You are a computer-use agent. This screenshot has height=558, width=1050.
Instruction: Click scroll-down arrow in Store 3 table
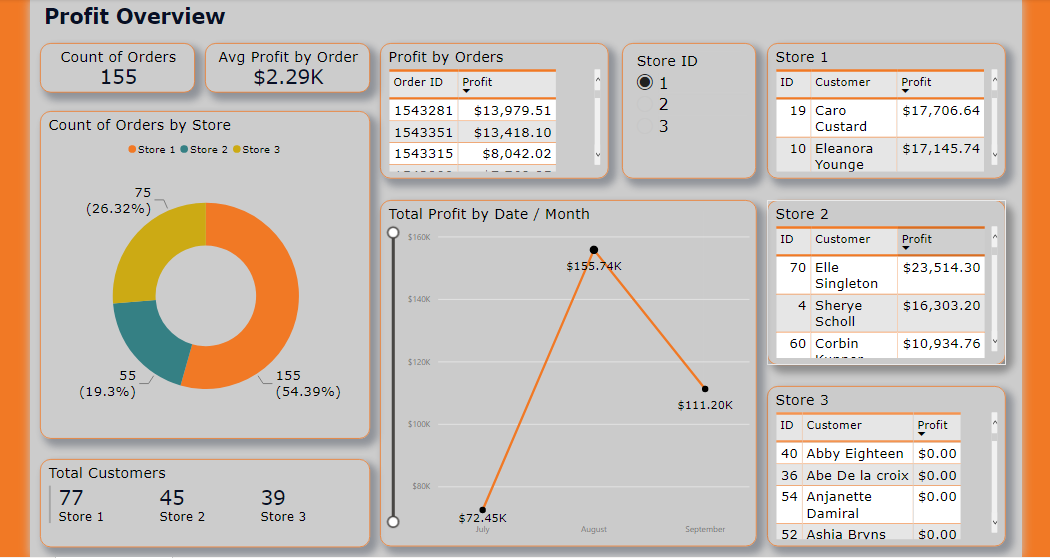[x=994, y=523]
